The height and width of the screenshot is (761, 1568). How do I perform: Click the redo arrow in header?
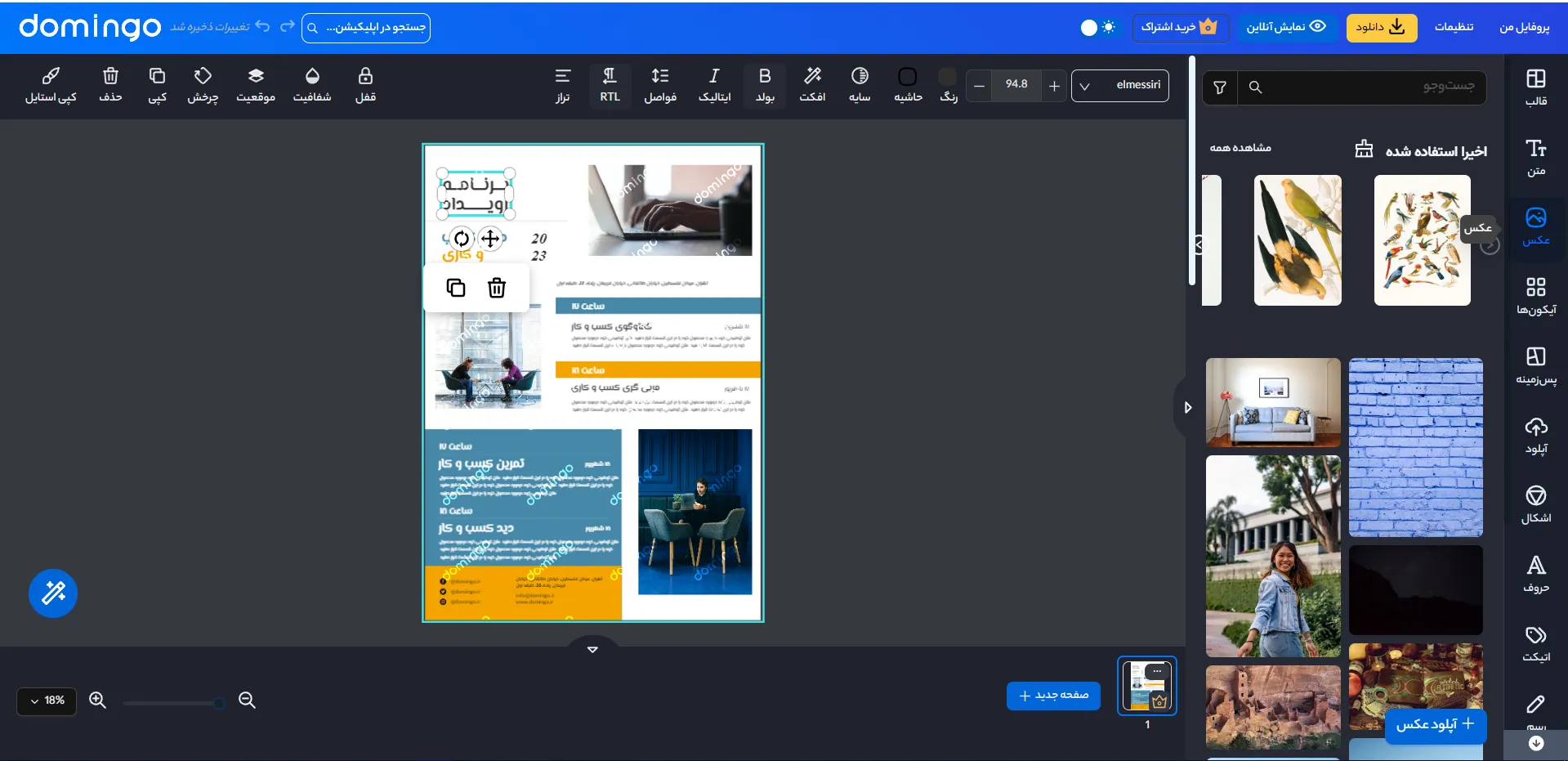pyautogui.click(x=287, y=26)
